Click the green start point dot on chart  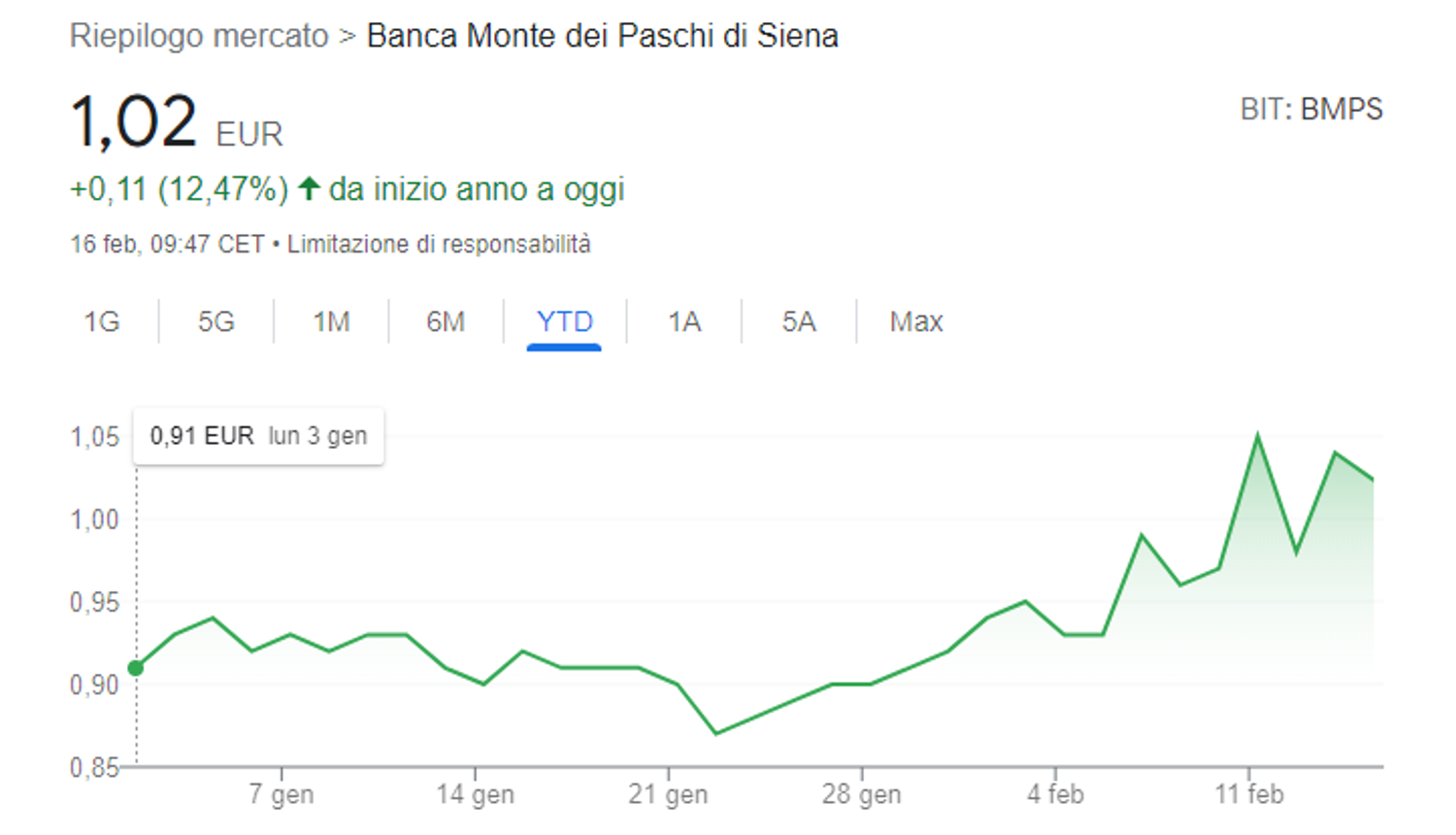tap(136, 668)
